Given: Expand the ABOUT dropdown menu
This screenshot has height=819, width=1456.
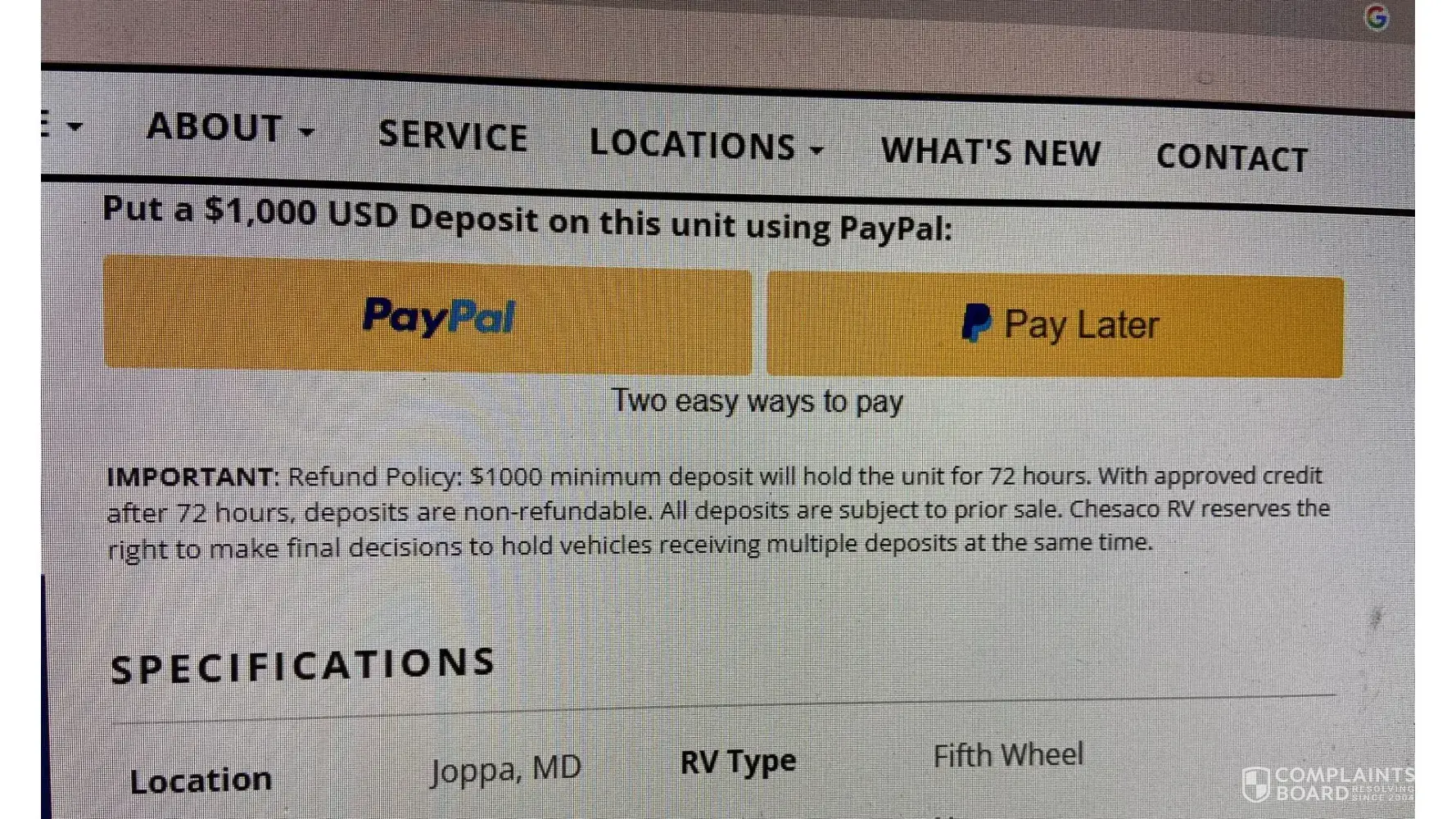Looking at the screenshot, I should pyautogui.click(x=230, y=128).
